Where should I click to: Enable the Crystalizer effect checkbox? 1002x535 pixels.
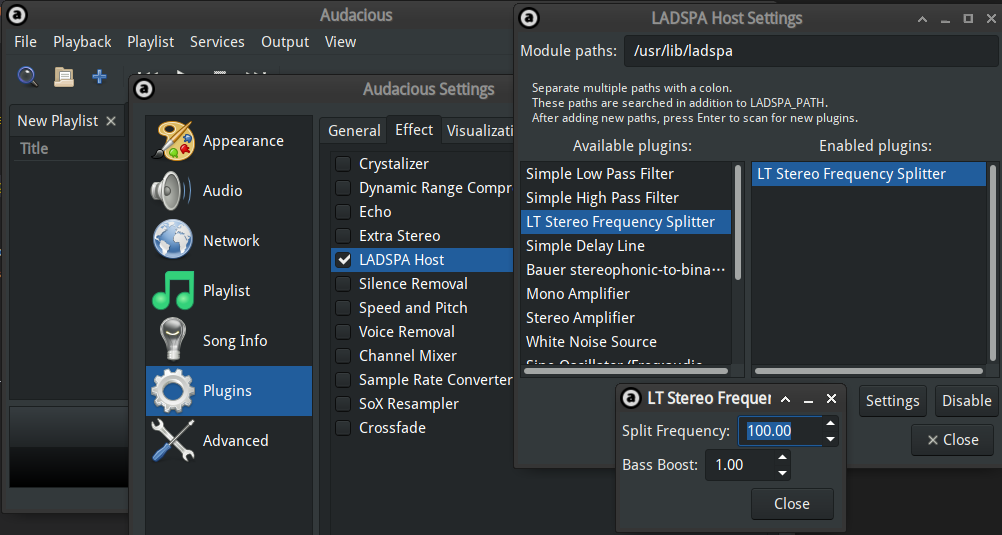click(x=343, y=164)
